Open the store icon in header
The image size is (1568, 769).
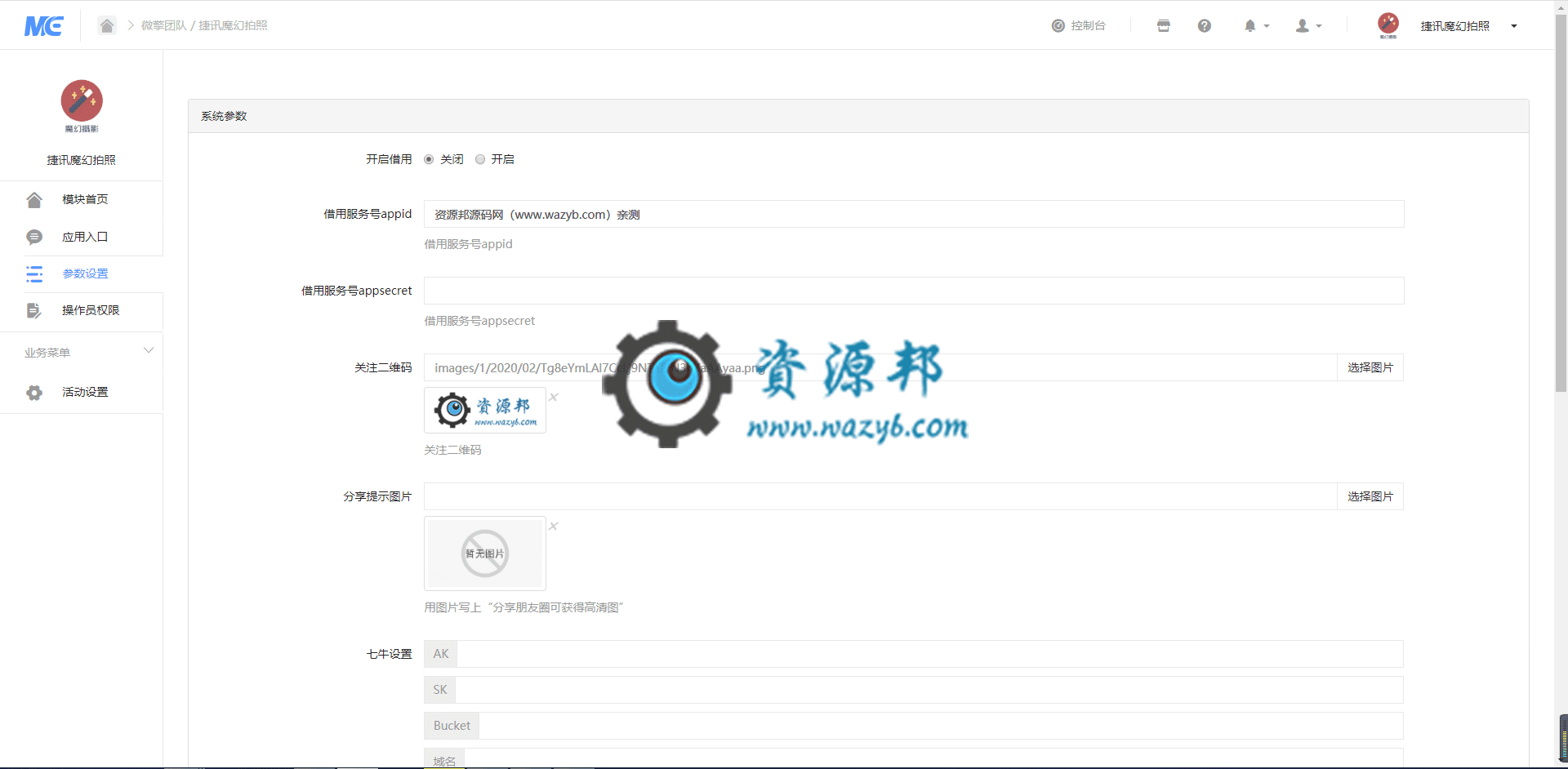point(1164,25)
